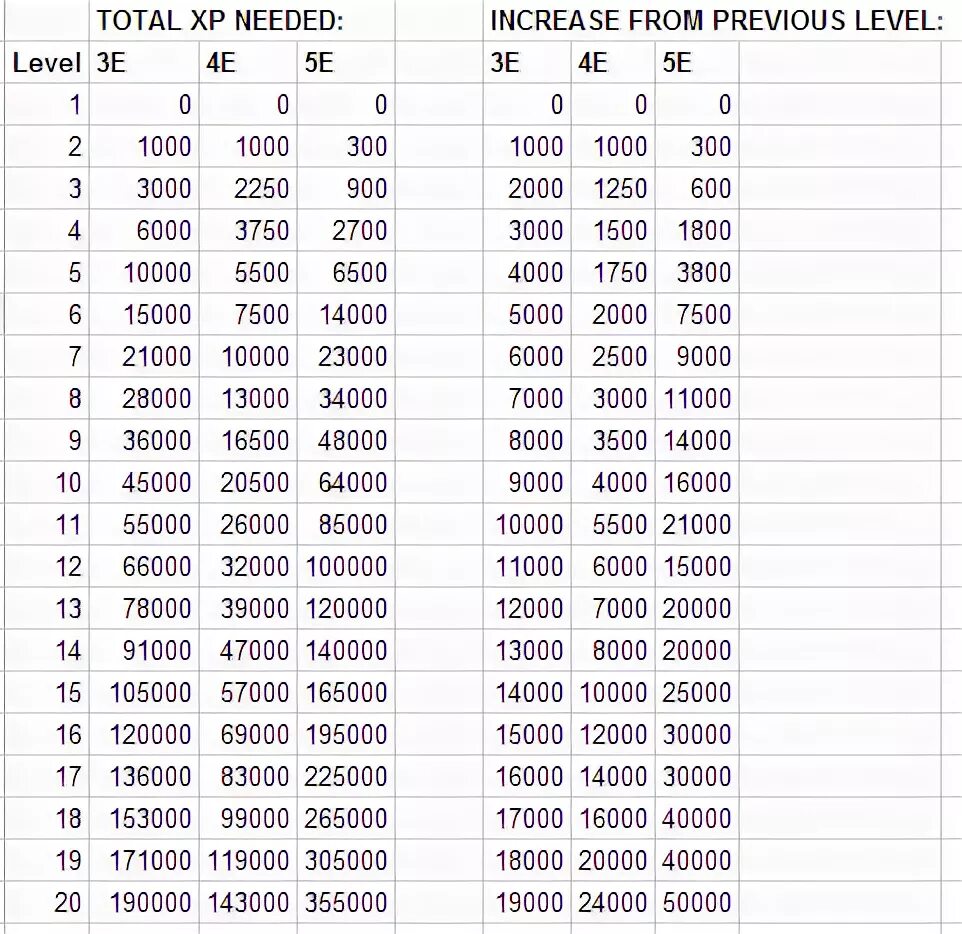Click the cell with value 105000
Image resolution: width=962 pixels, height=934 pixels.
point(144,692)
